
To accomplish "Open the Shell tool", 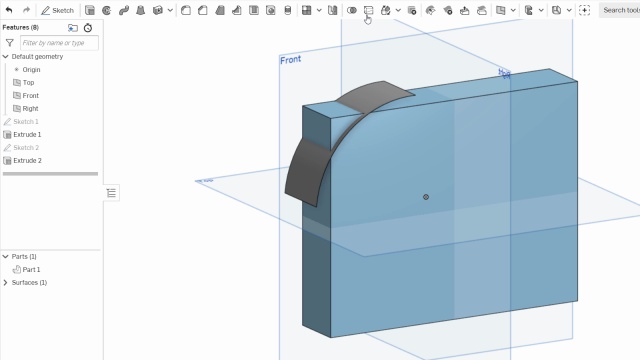I will pos(253,10).
